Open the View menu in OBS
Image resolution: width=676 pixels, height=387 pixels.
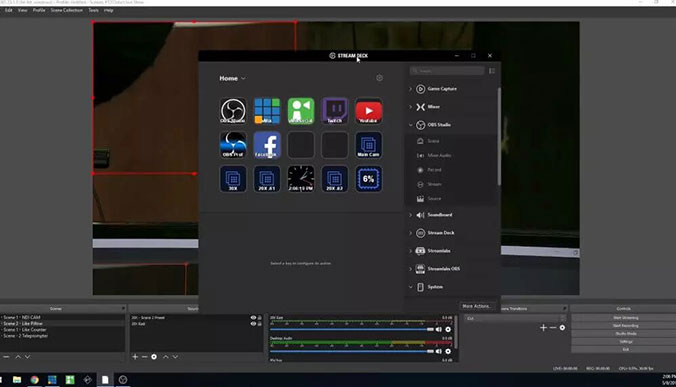tap(22, 10)
